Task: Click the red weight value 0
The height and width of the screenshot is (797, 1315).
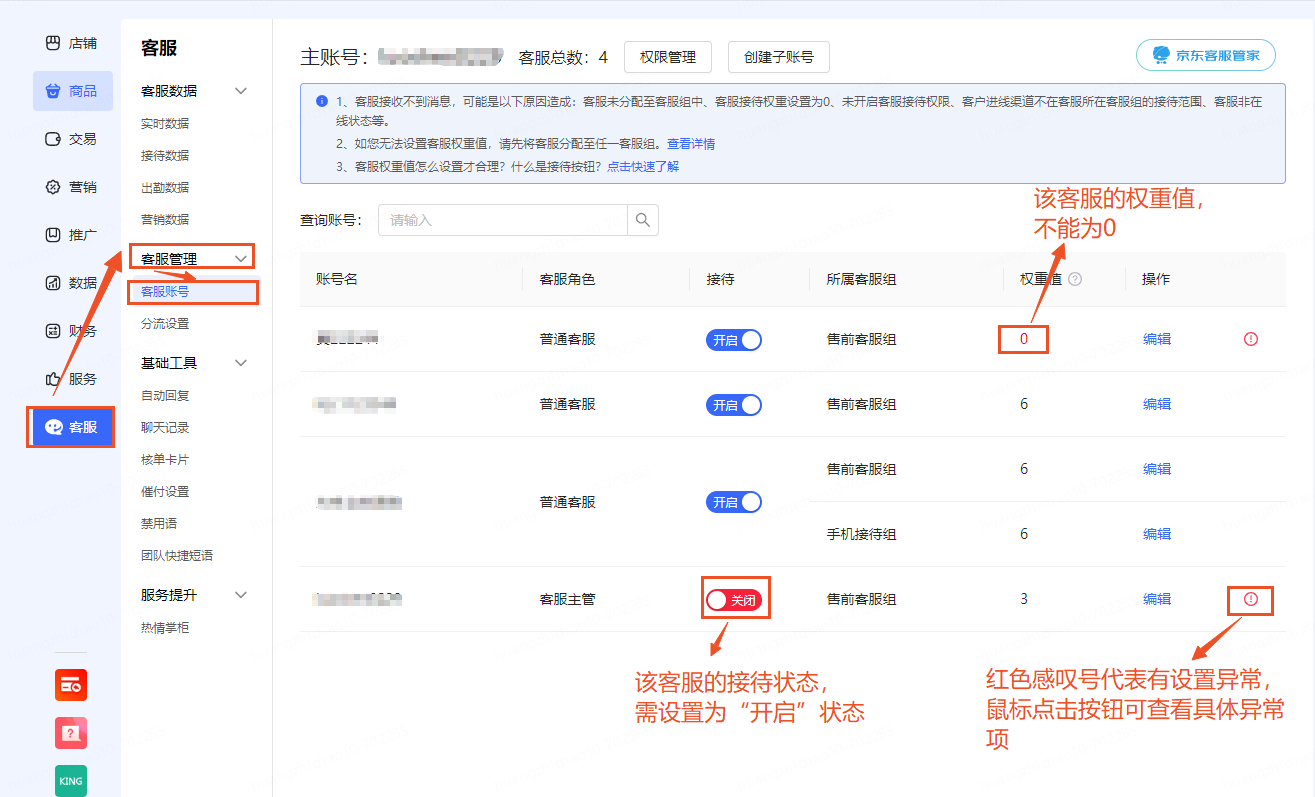Action: click(1024, 339)
